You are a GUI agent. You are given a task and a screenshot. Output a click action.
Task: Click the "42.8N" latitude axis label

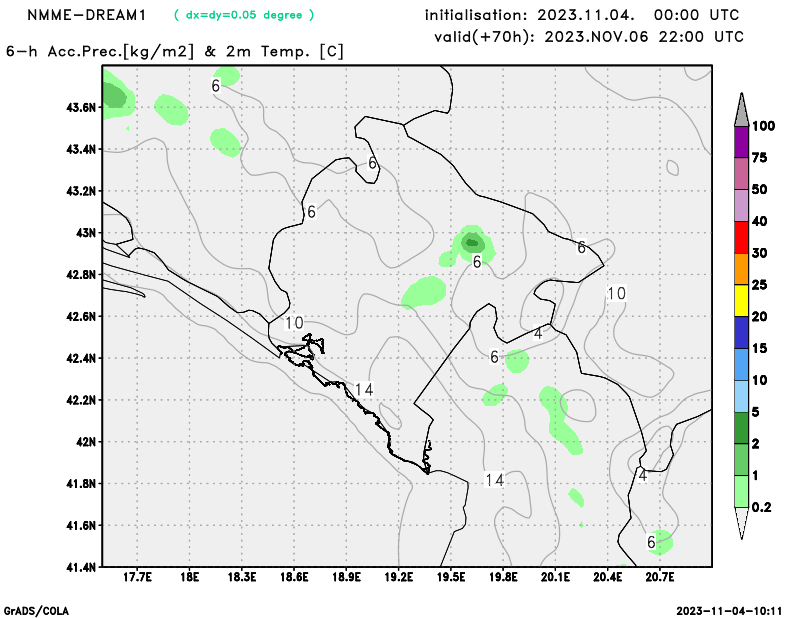(x=81, y=275)
